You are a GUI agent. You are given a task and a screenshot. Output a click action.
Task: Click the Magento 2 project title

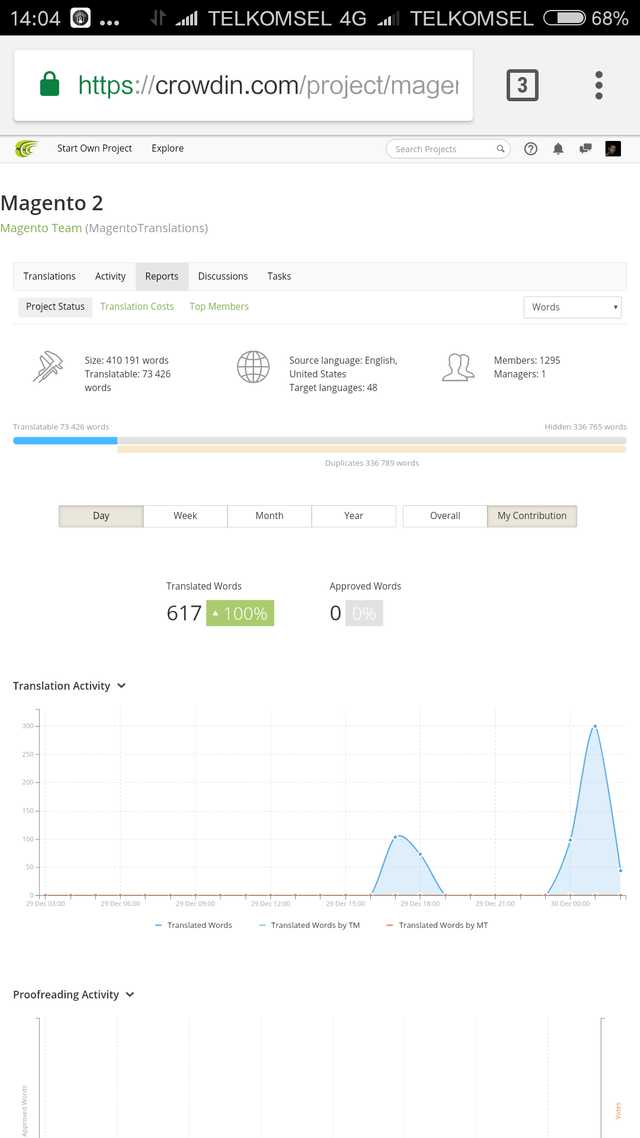pyautogui.click(x=52, y=202)
